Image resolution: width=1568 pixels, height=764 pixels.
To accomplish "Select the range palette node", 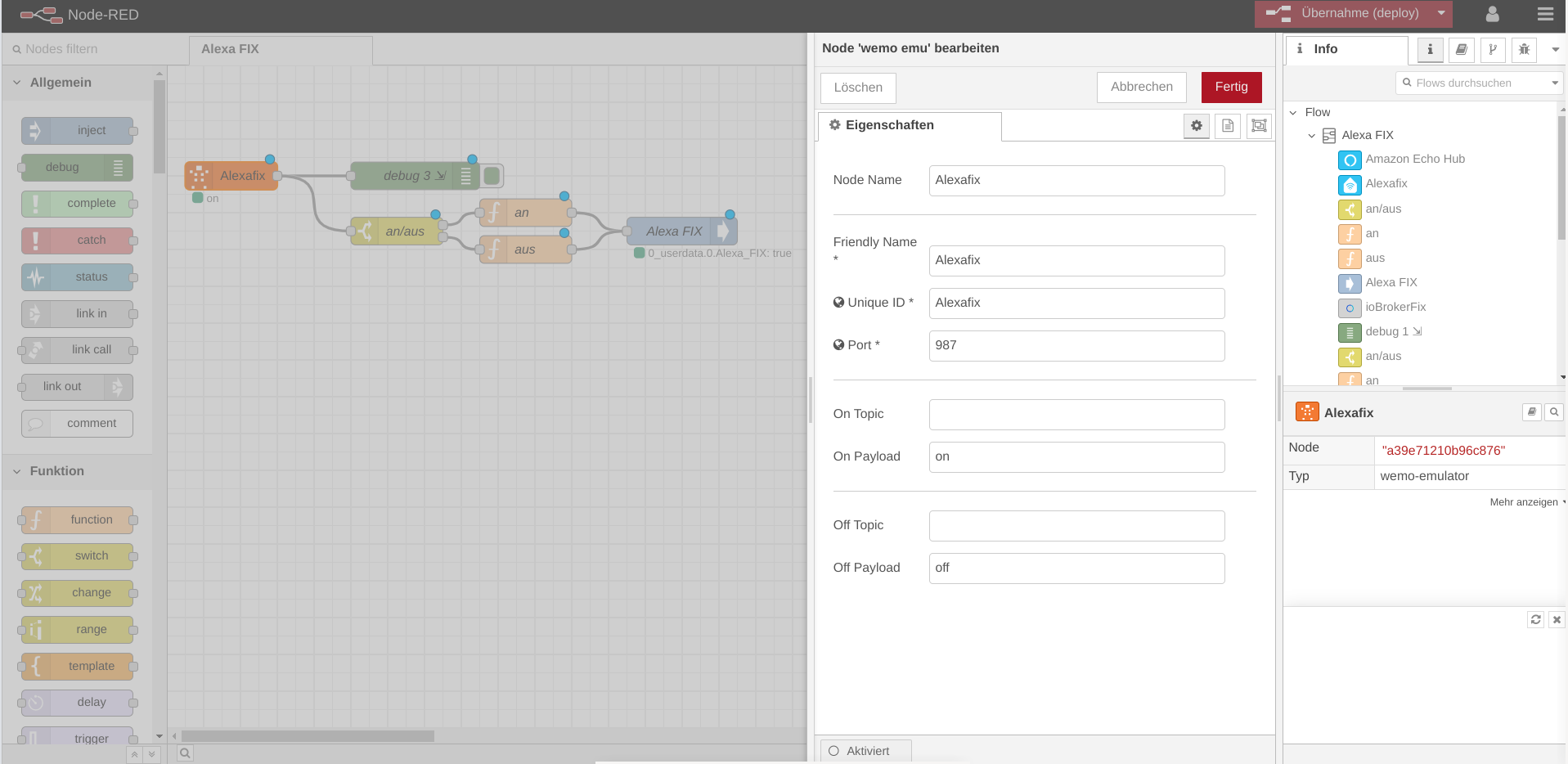I will (78, 629).
